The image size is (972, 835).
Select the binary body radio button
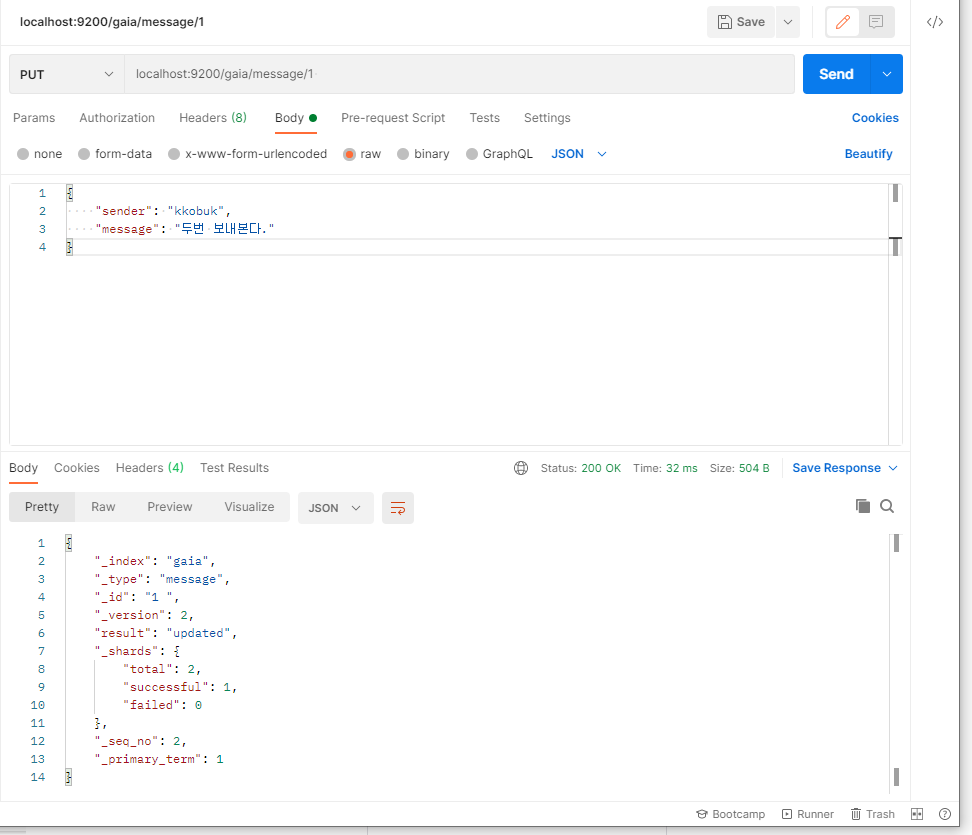(403, 154)
